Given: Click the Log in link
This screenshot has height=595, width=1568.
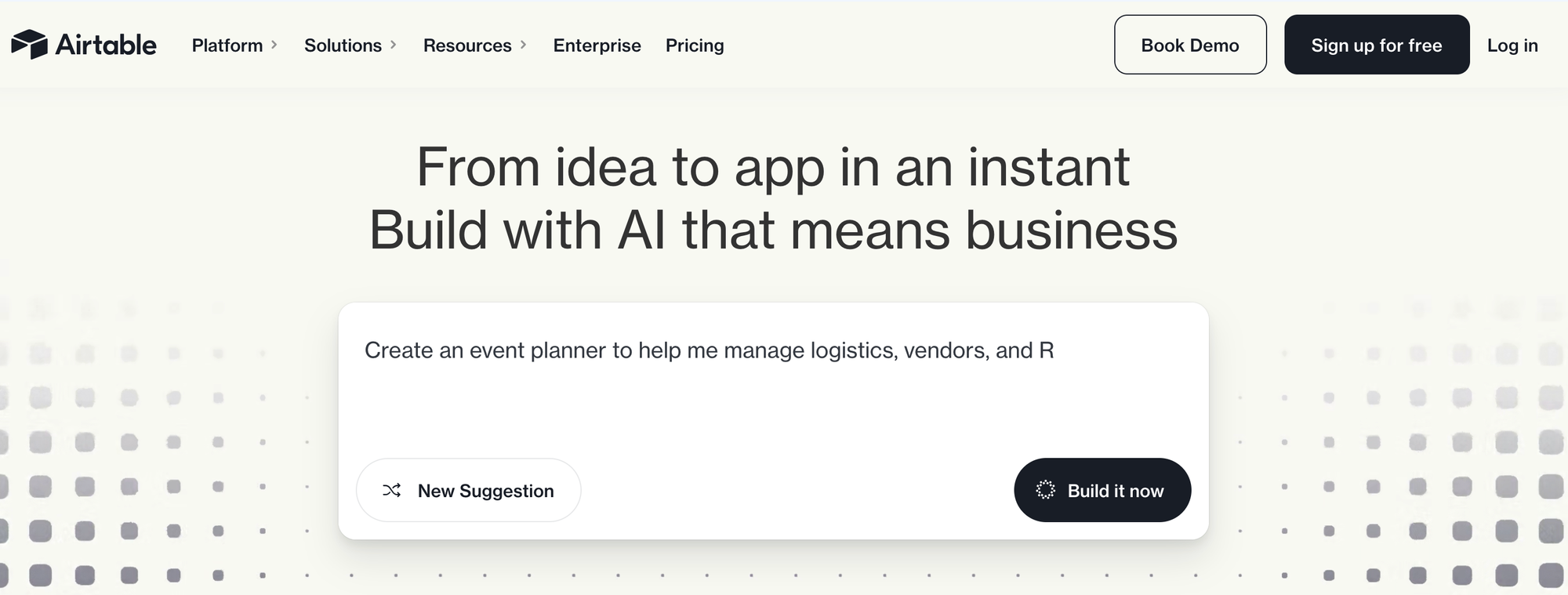Looking at the screenshot, I should (x=1512, y=45).
